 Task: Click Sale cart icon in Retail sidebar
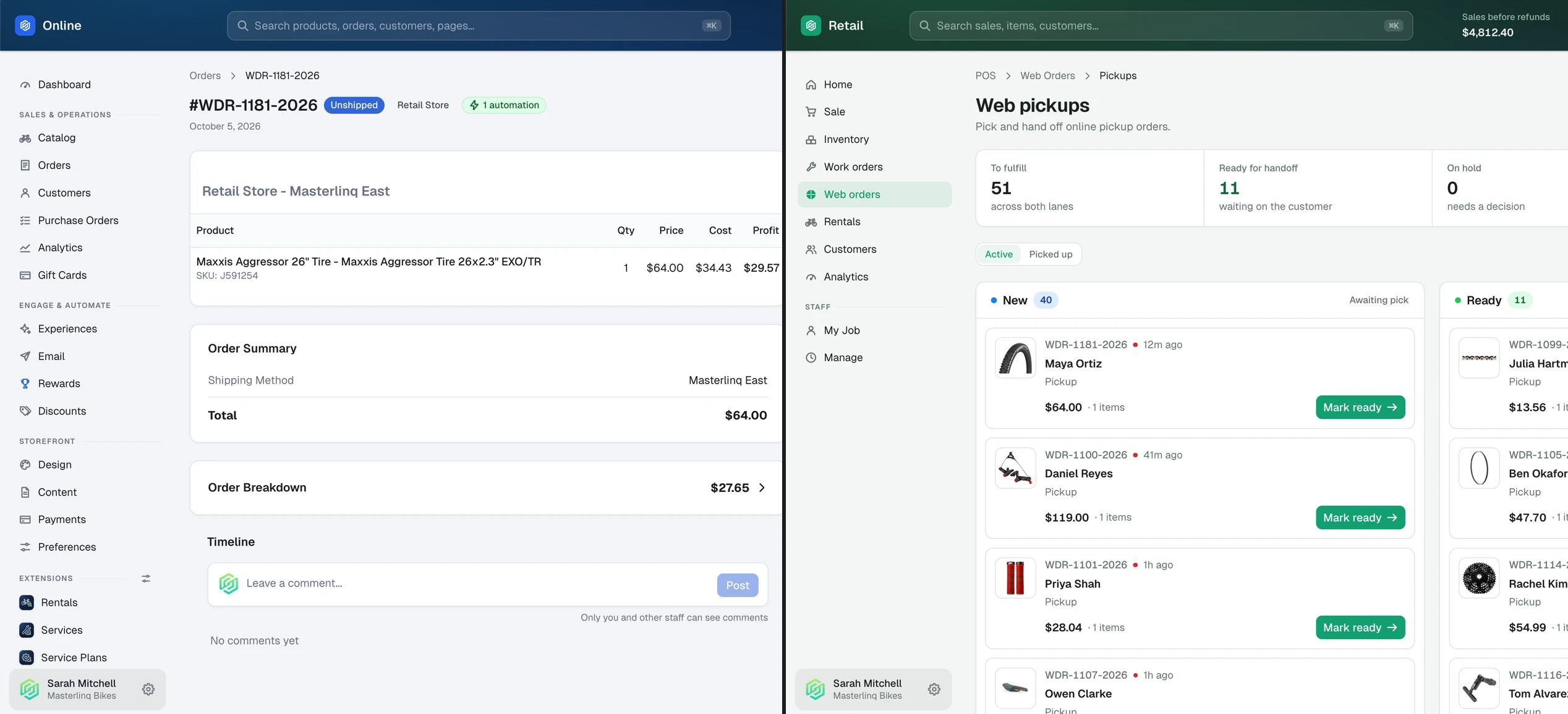811,112
